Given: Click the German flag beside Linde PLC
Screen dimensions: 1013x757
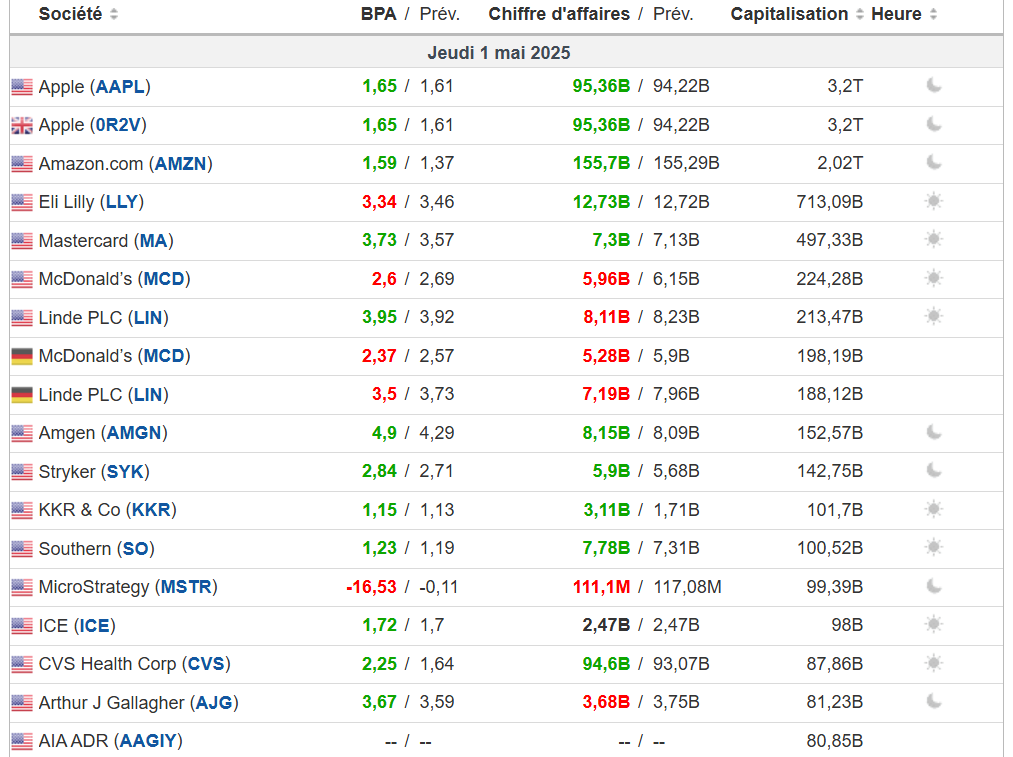Looking at the screenshot, I should (x=22, y=395).
